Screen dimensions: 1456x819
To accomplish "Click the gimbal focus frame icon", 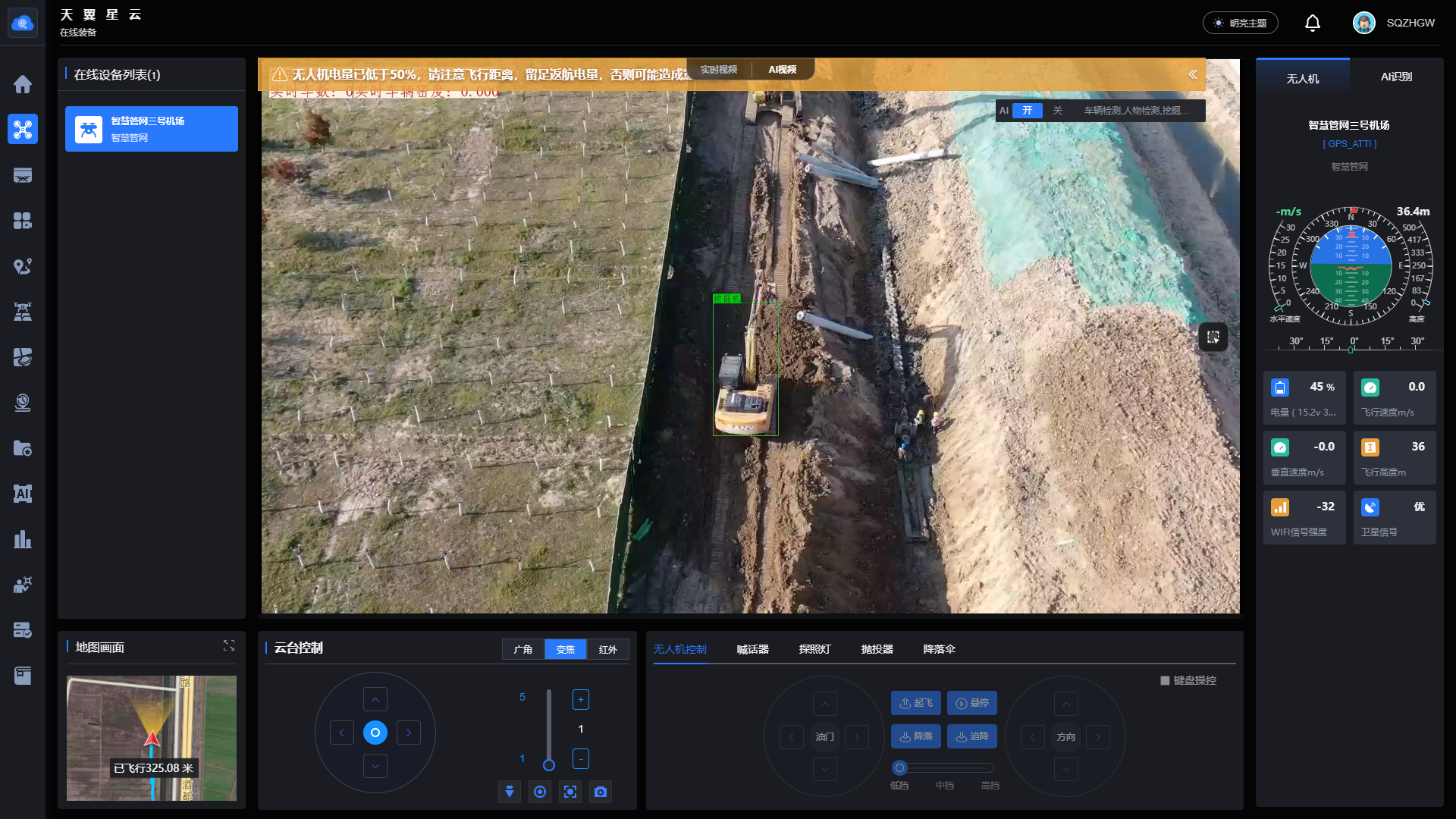I will click(x=570, y=792).
